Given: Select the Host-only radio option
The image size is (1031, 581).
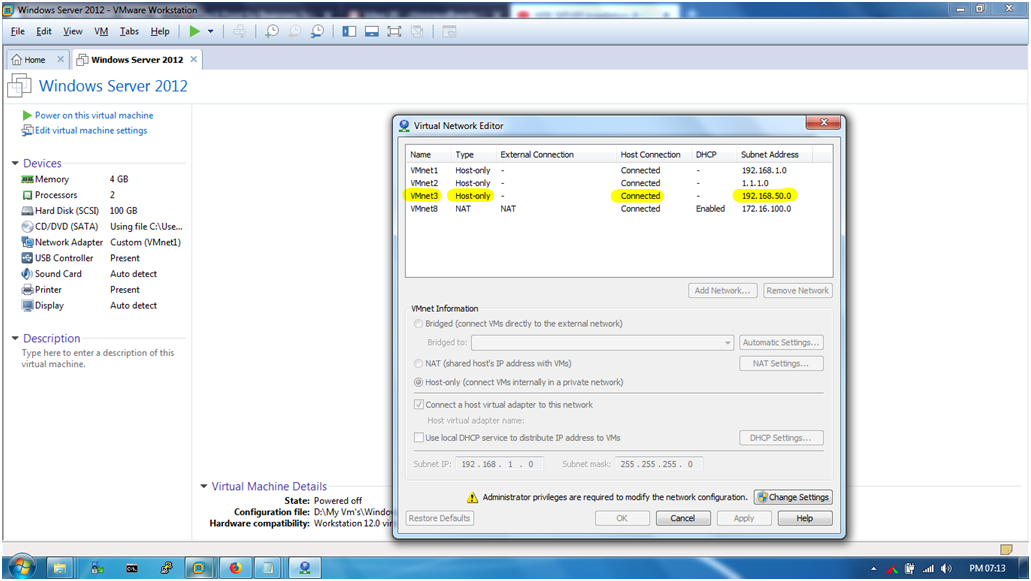Looking at the screenshot, I should coord(418,382).
